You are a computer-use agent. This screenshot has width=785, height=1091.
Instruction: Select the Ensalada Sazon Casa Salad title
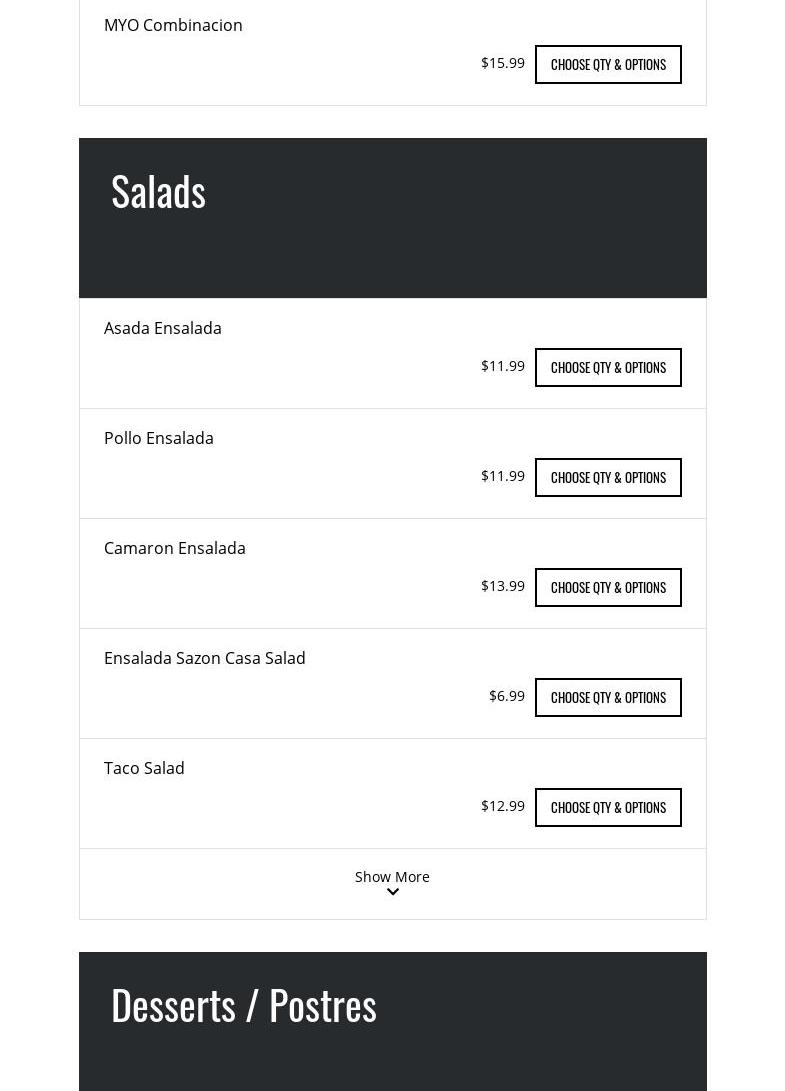pos(205,658)
